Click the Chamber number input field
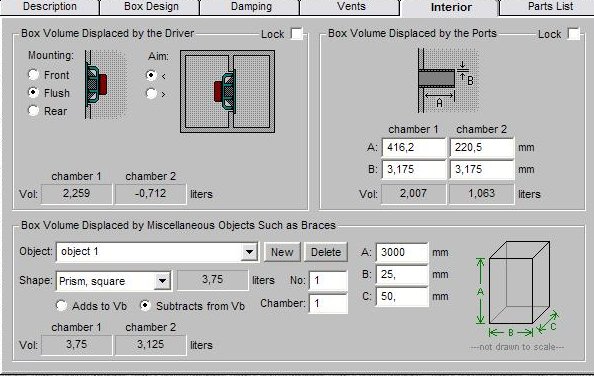594x376 pixels. click(328, 304)
